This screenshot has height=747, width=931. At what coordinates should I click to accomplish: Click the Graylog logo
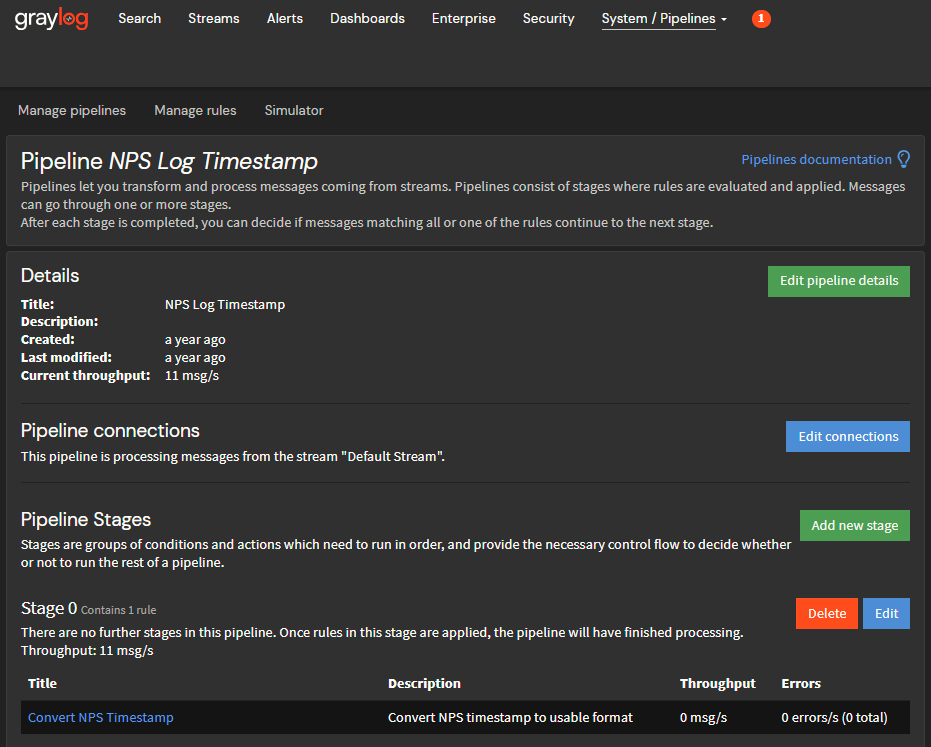point(51,19)
